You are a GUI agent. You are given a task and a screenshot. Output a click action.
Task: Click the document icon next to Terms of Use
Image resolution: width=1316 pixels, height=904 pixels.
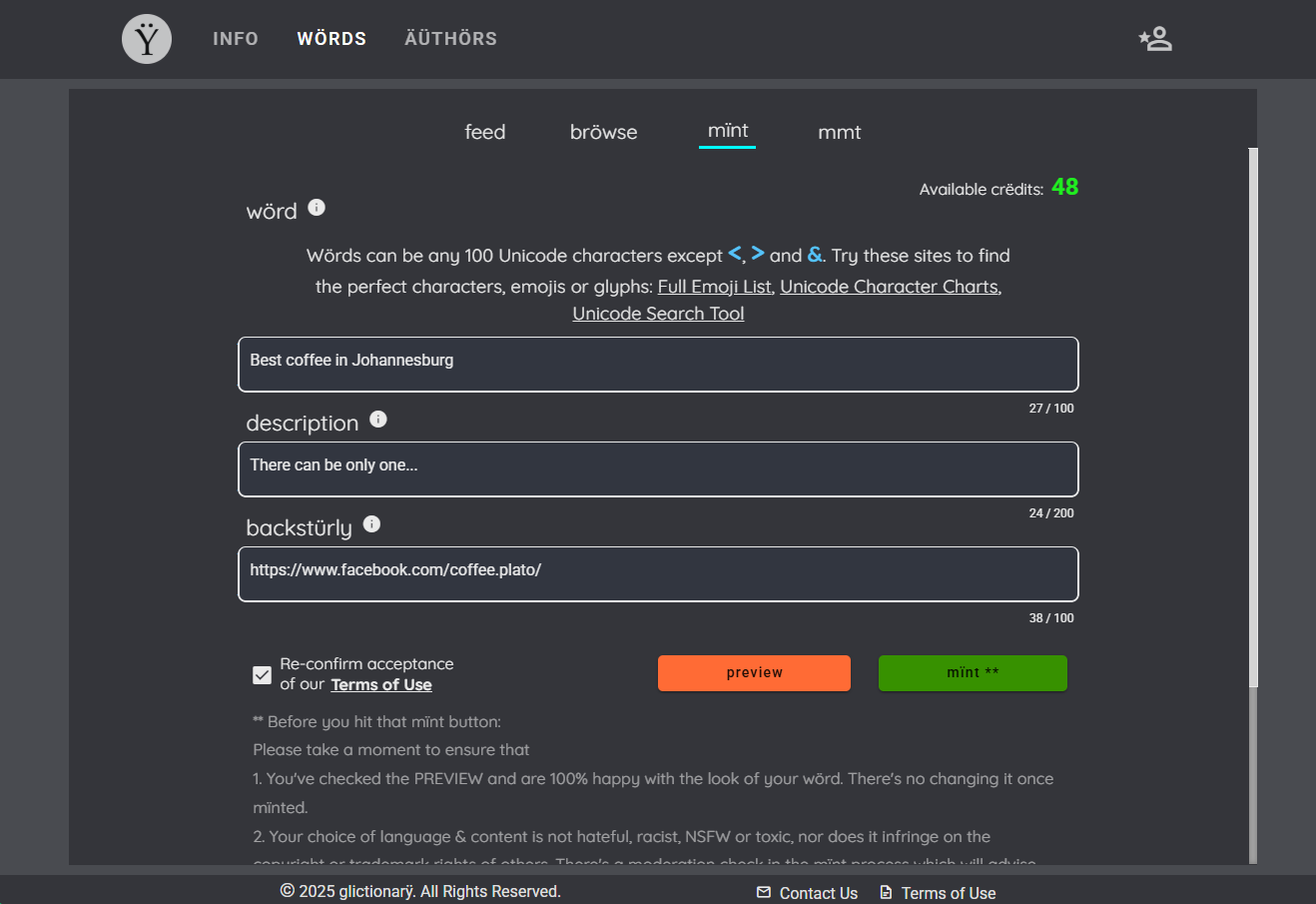[x=886, y=892]
